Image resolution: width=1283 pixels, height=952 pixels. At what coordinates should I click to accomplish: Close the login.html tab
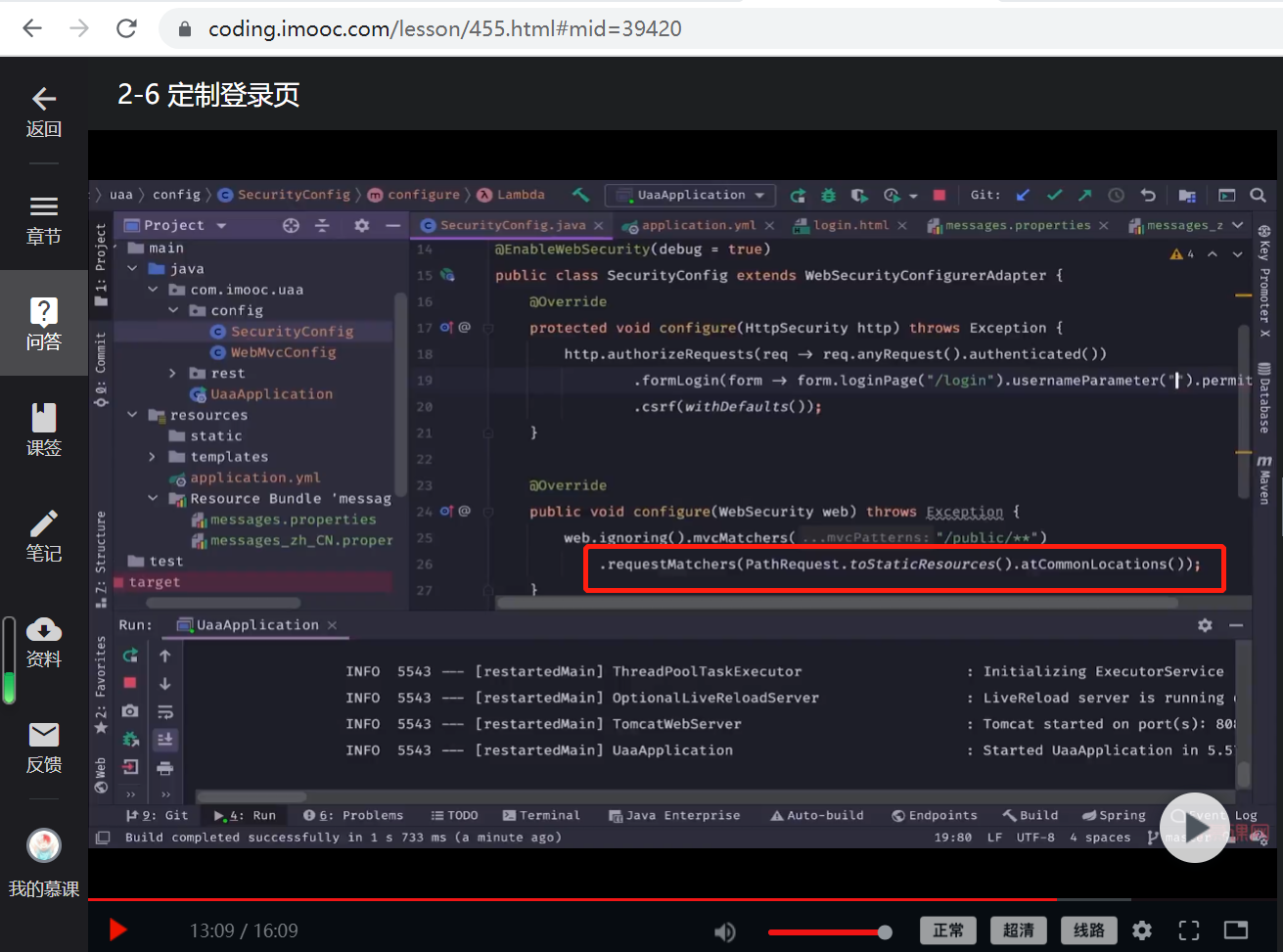tap(901, 226)
